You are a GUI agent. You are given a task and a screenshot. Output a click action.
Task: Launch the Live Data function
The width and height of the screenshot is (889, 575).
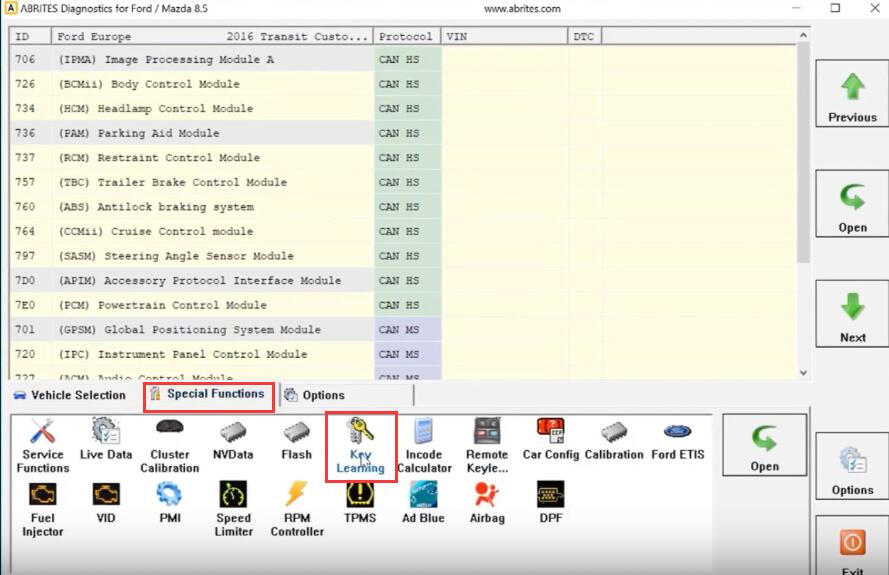coord(106,439)
